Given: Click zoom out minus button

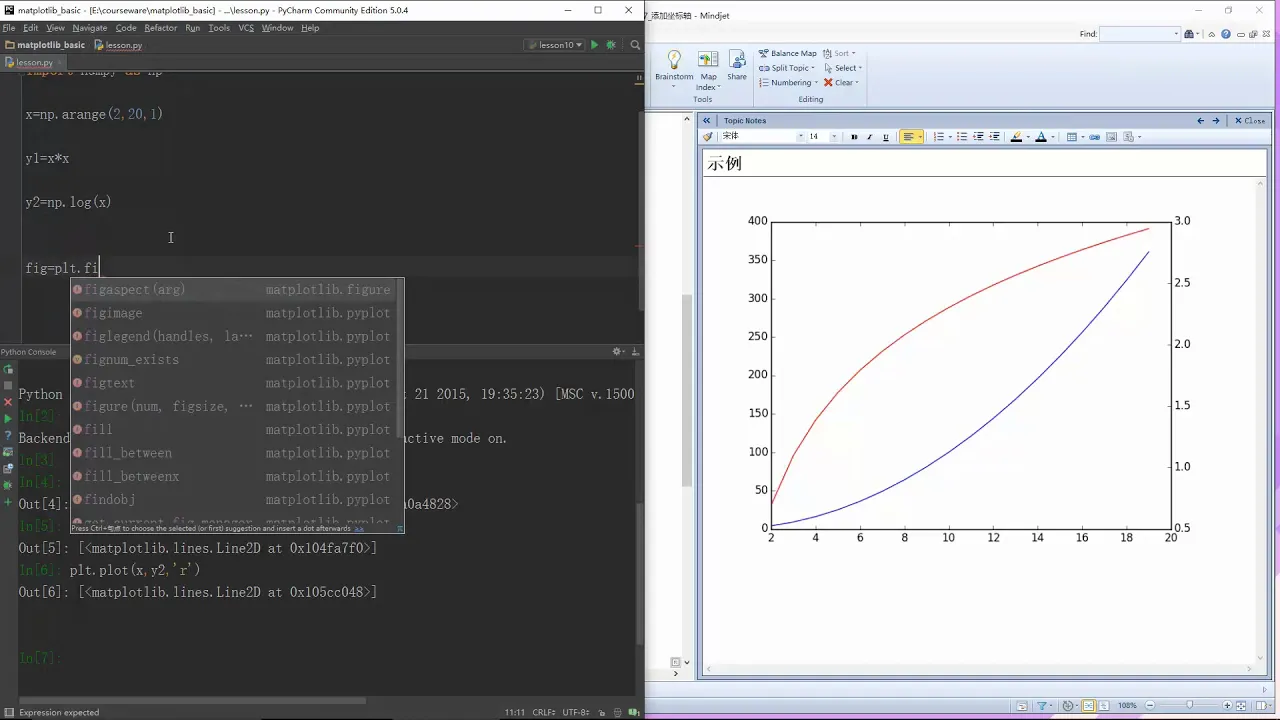Looking at the screenshot, I should coord(1152,706).
